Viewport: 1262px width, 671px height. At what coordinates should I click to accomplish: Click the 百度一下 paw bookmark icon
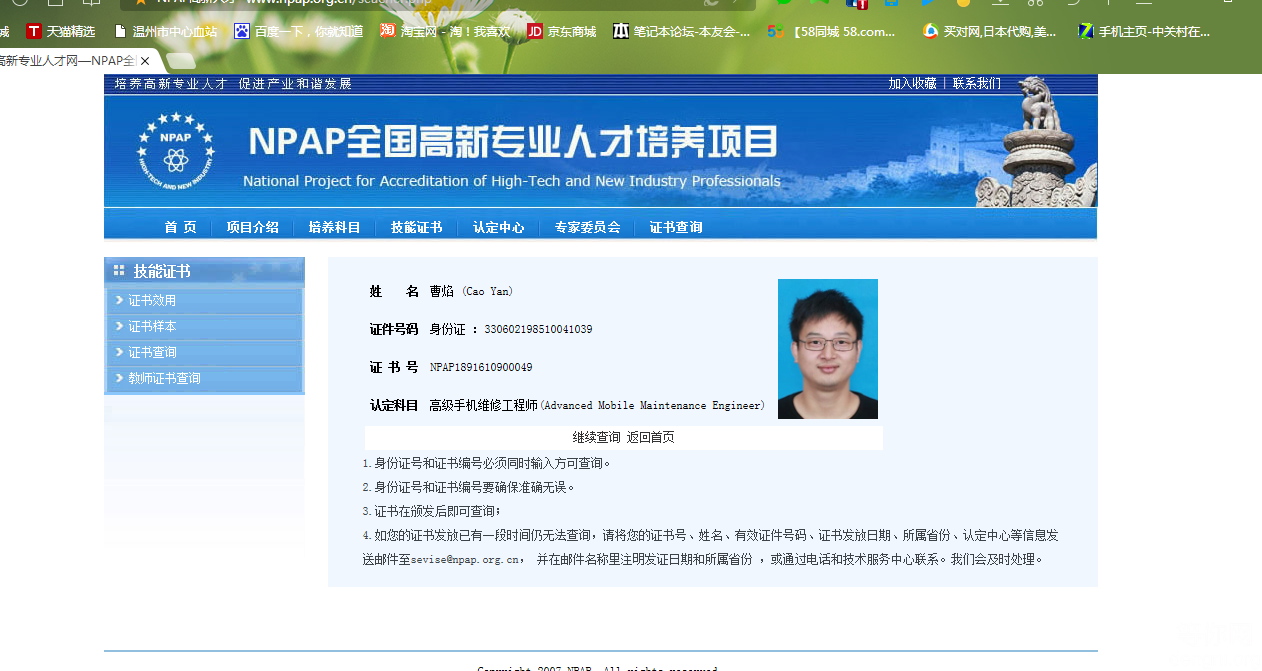(x=242, y=31)
